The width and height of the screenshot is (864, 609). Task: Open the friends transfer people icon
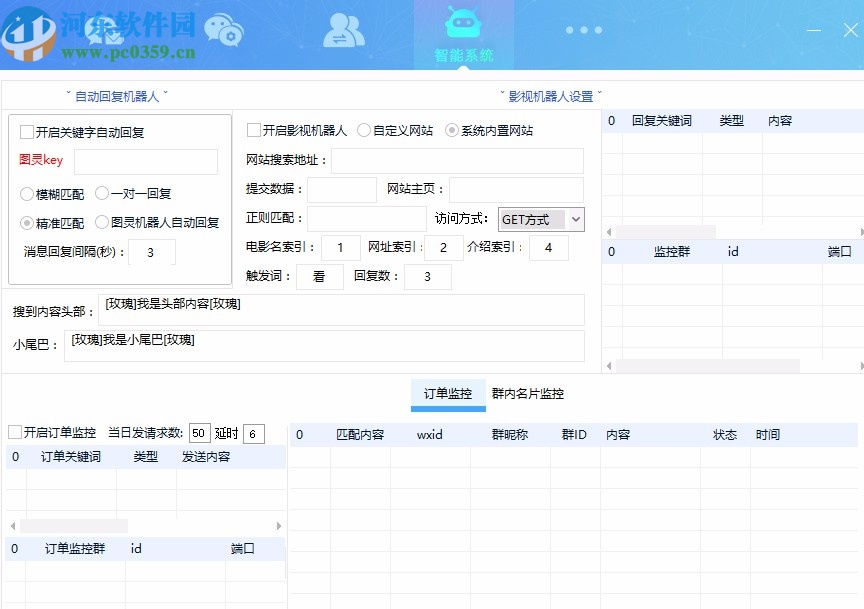click(x=343, y=30)
